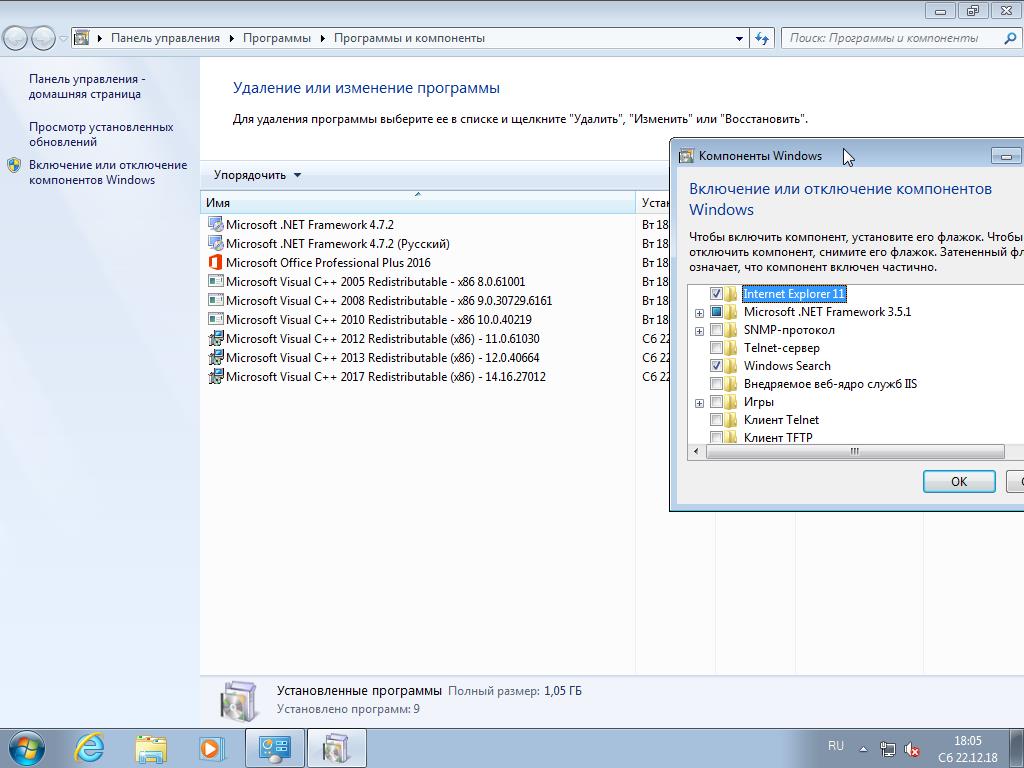The width and height of the screenshot is (1024, 768).
Task: Click the shield icon beside Включение или отключение
Action: 14,165
